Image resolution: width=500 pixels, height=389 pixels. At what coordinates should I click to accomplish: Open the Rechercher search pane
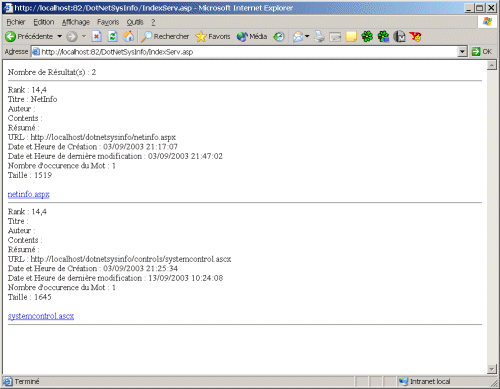coord(165,36)
